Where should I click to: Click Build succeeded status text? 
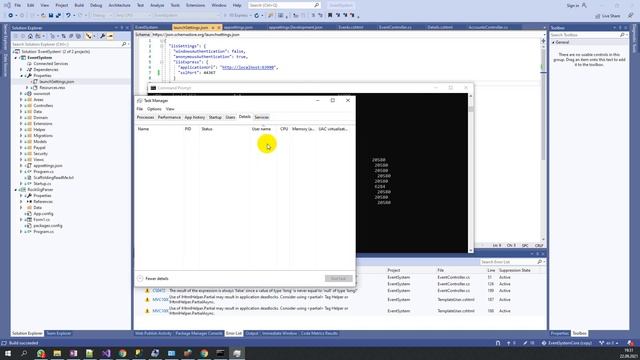pyautogui.click(x=24, y=343)
